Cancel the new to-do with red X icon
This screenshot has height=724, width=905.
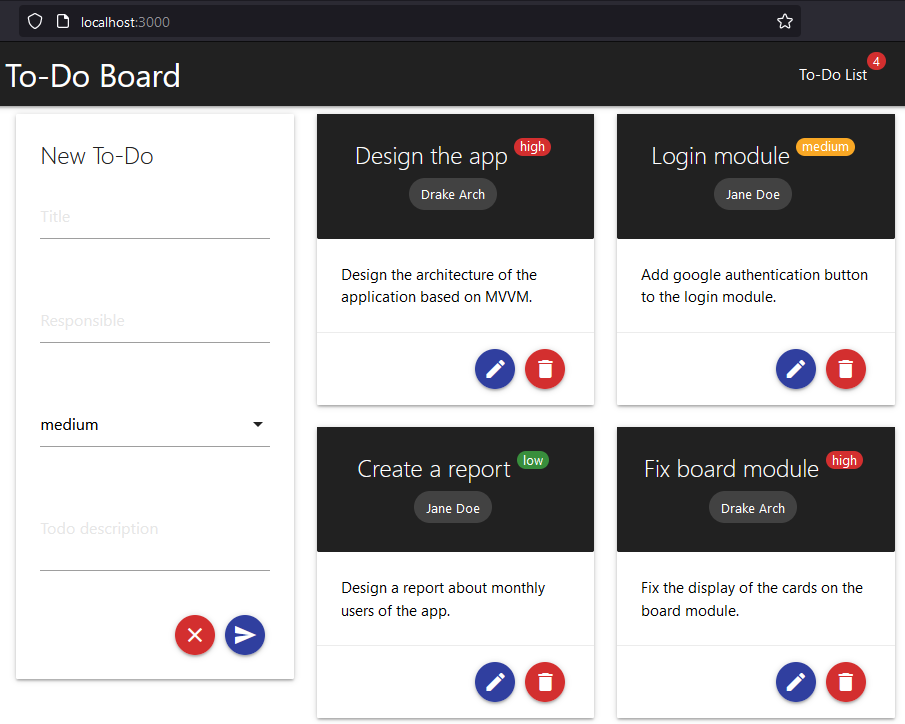click(195, 635)
